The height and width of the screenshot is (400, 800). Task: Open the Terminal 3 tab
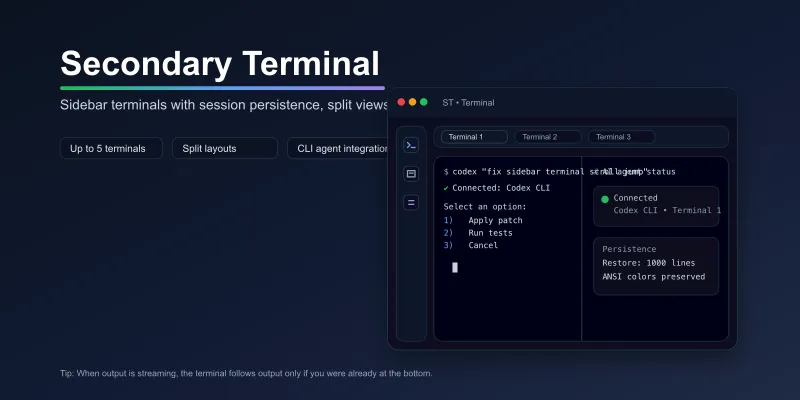621,137
